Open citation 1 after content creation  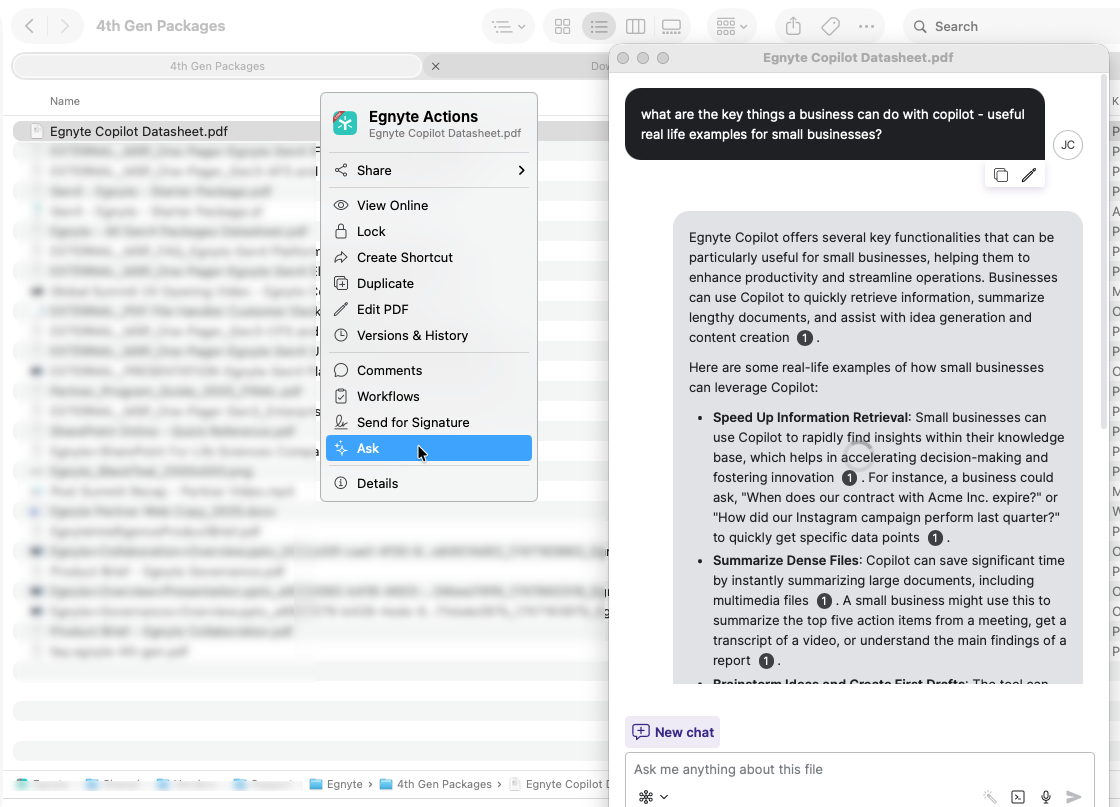[804, 338]
